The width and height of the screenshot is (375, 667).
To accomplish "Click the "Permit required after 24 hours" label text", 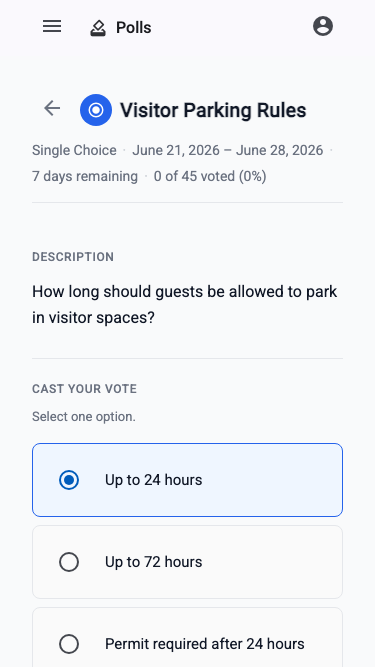I will pos(205,644).
